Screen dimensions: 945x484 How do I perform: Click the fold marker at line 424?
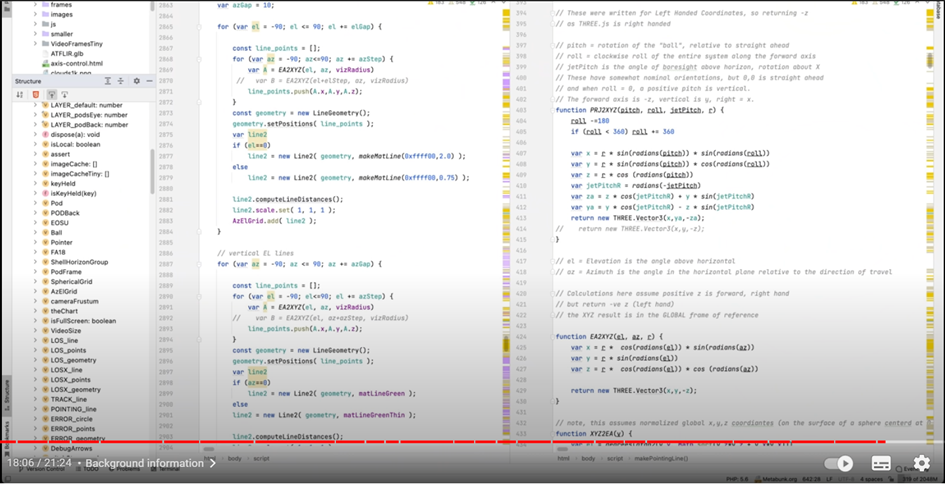[552, 336]
